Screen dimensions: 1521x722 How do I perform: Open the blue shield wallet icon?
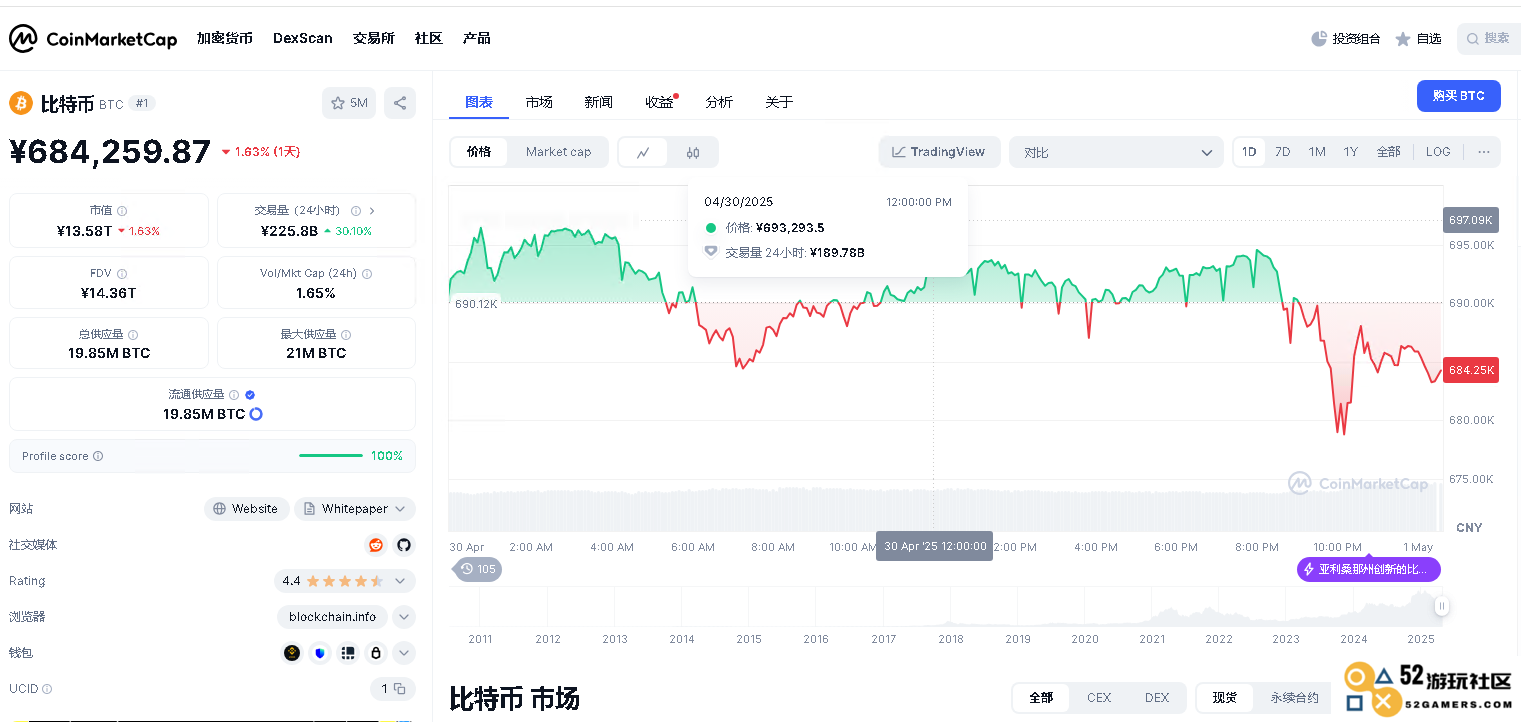pyautogui.click(x=320, y=653)
